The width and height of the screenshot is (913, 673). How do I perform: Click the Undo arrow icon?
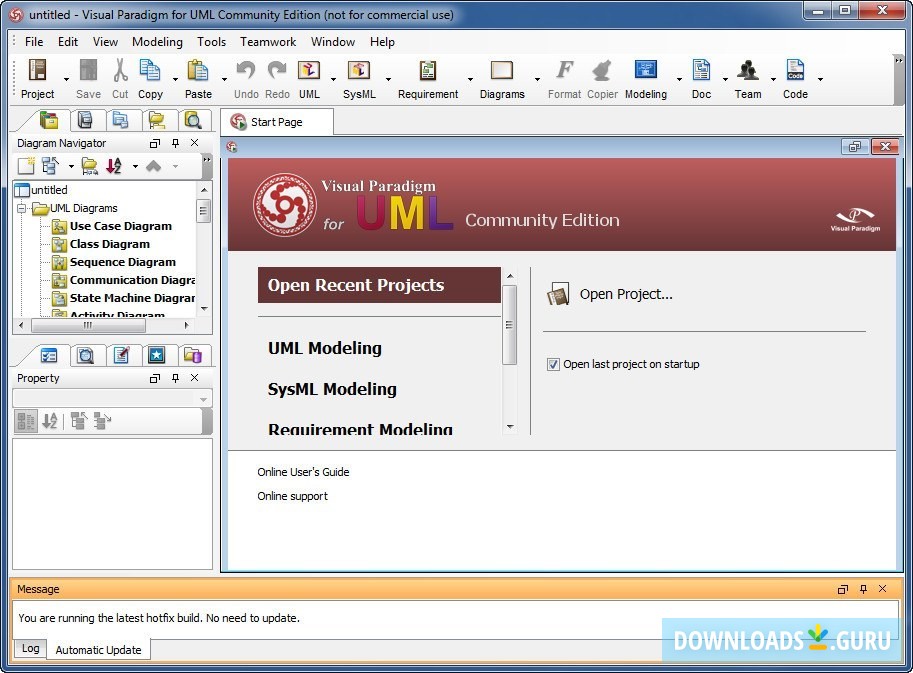click(x=246, y=70)
